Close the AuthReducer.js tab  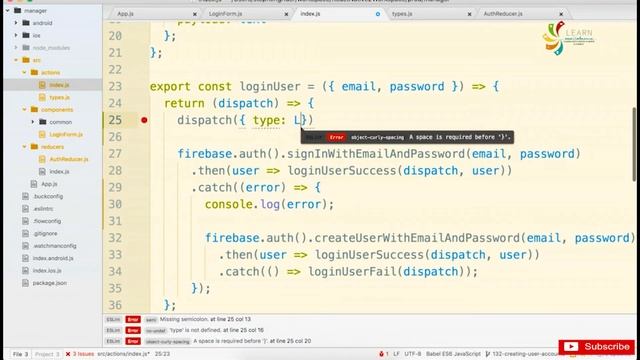(x=561, y=14)
